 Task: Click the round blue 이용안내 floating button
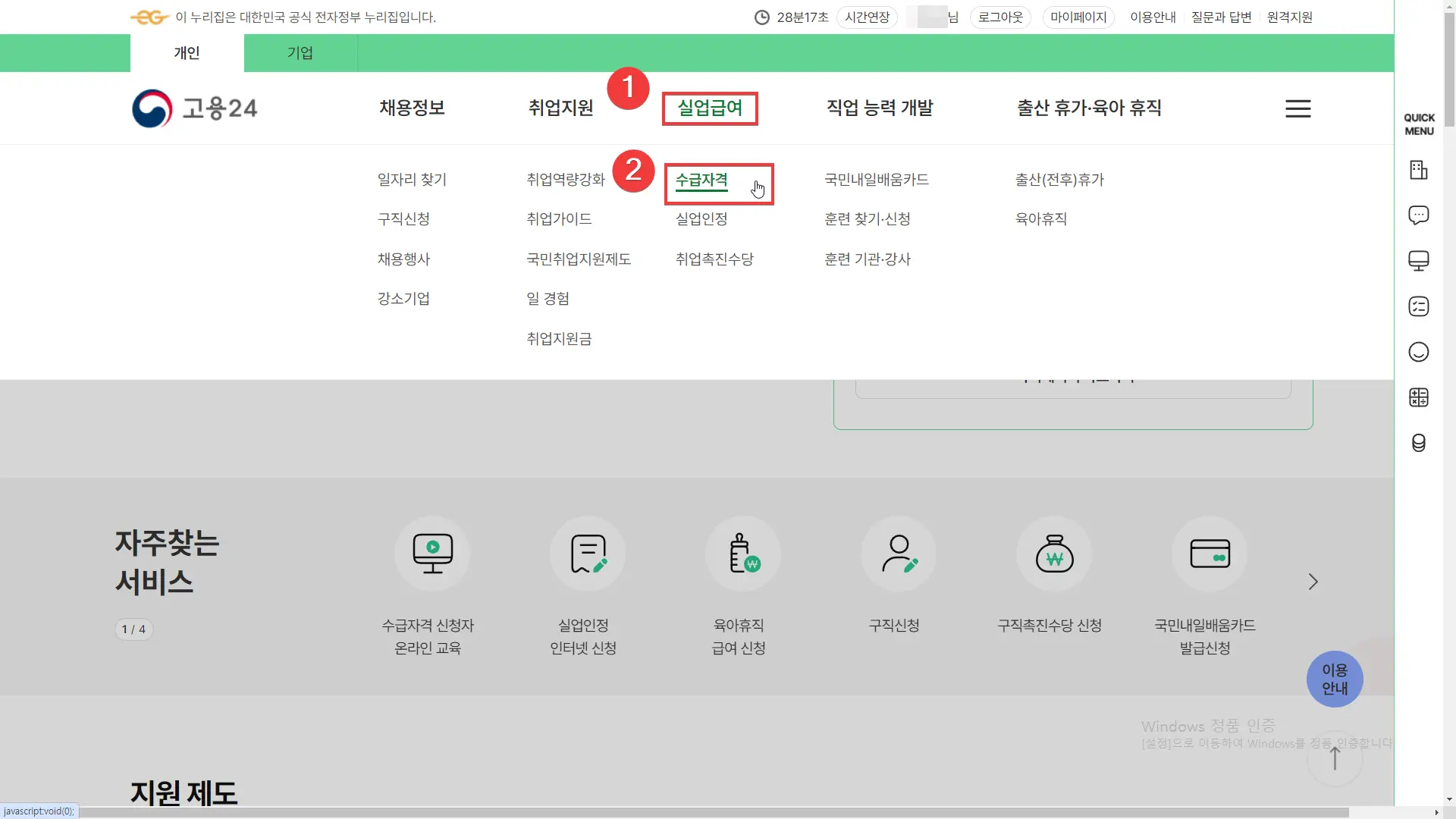tap(1335, 679)
